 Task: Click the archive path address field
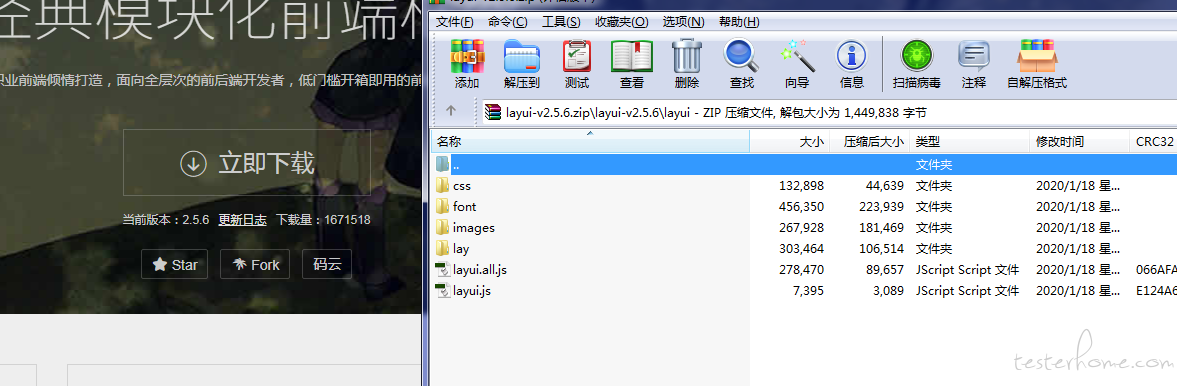coord(828,113)
